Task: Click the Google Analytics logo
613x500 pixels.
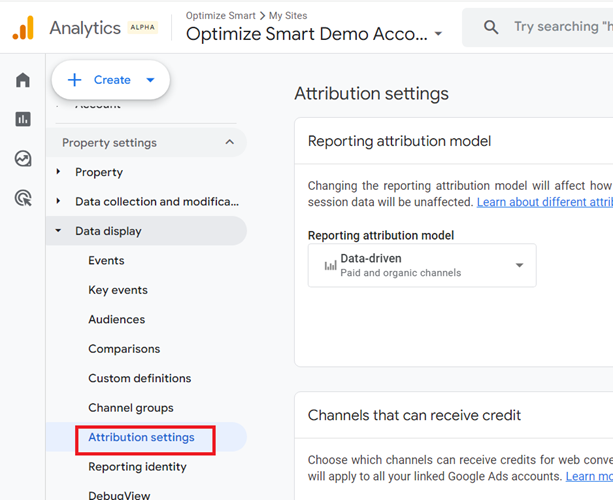Action: 23,28
